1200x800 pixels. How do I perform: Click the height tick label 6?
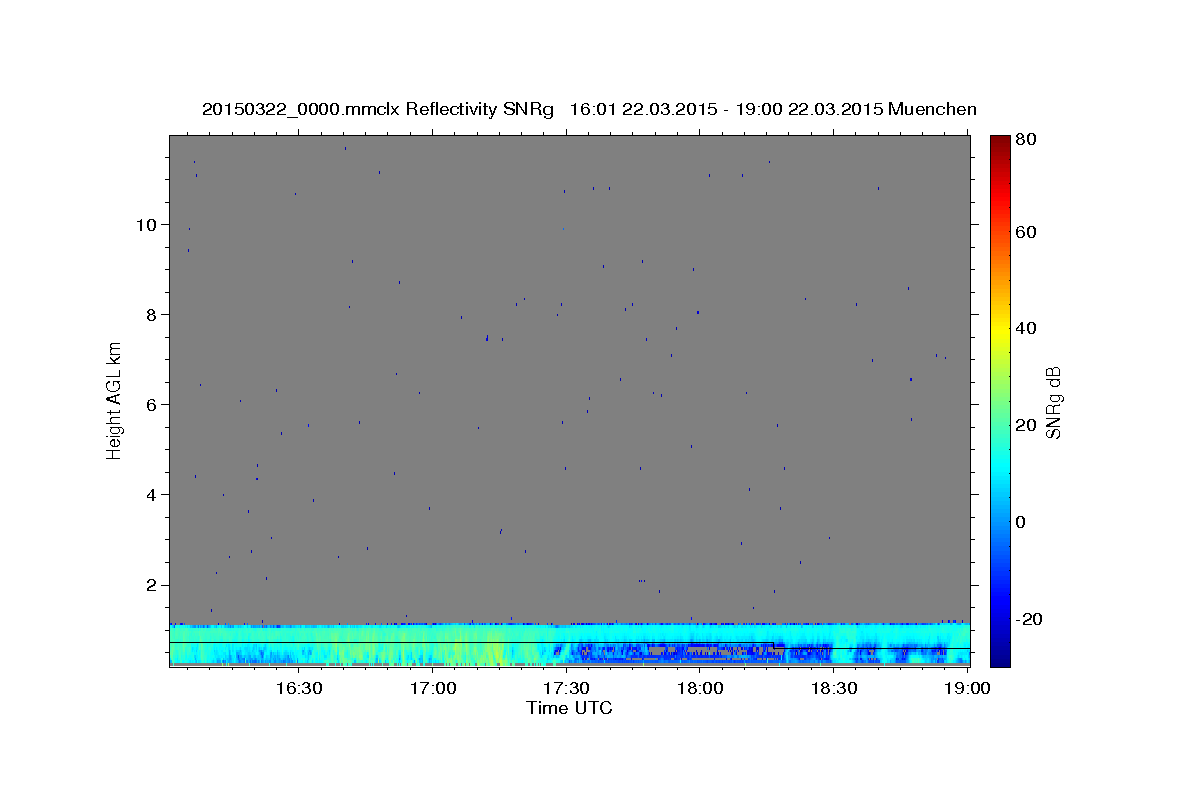pos(152,404)
